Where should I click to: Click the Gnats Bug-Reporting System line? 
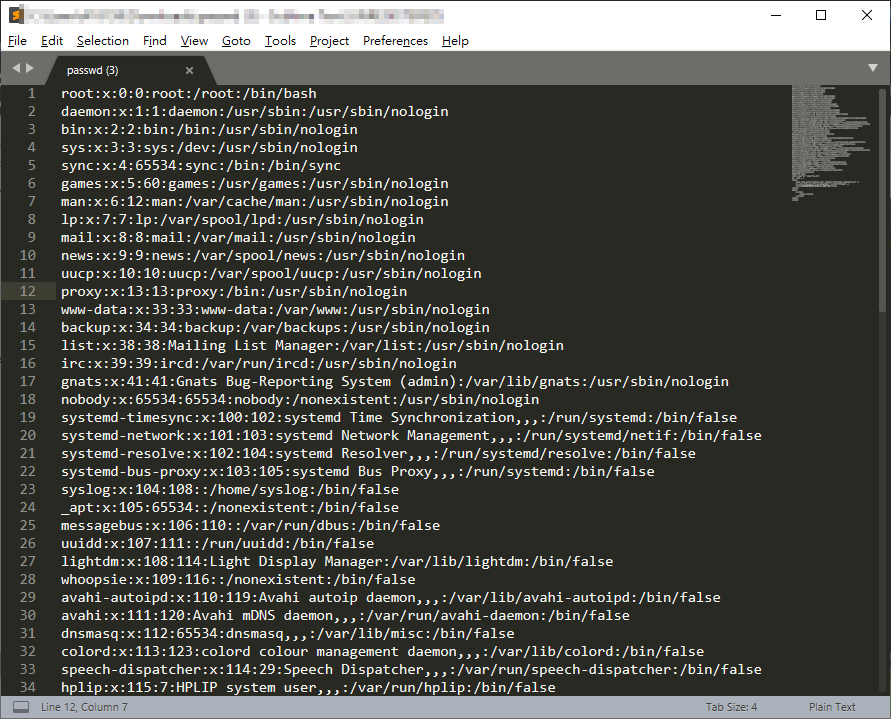click(395, 381)
